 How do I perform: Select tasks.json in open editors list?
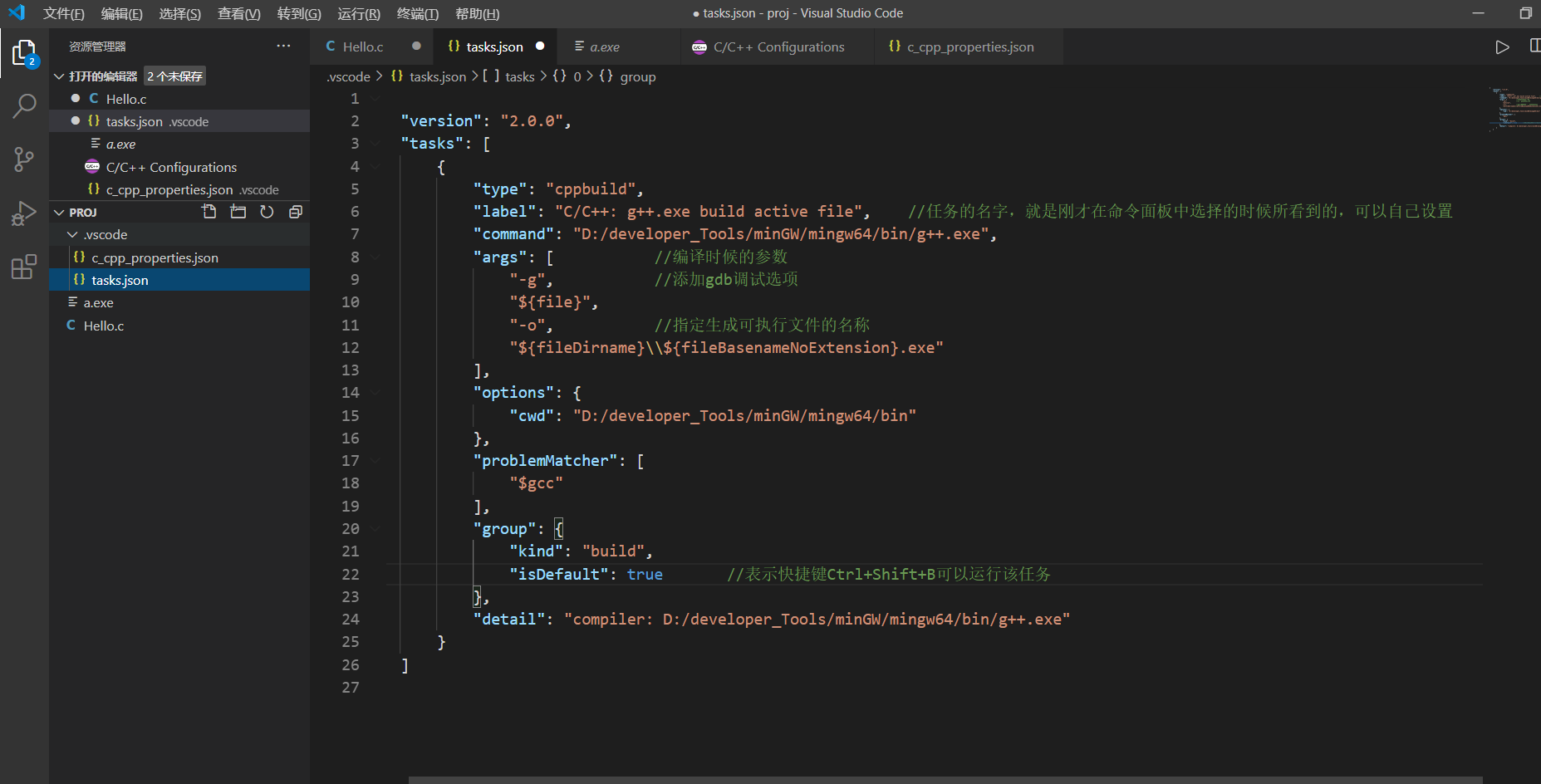coord(179,121)
